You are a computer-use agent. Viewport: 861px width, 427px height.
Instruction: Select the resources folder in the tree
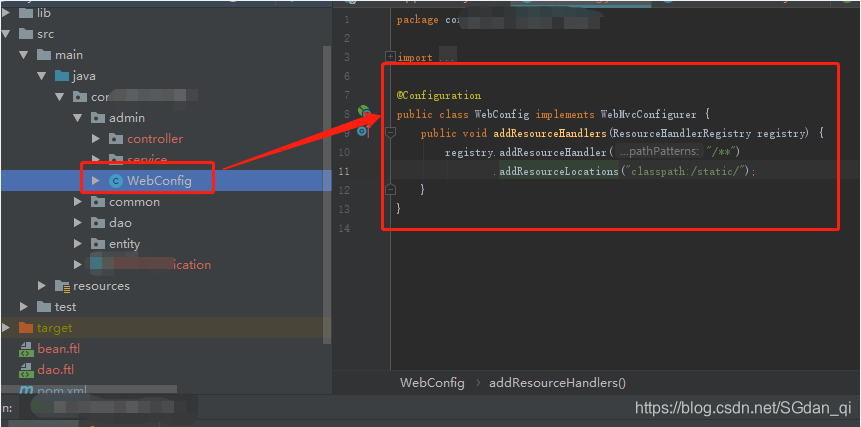click(x=101, y=285)
